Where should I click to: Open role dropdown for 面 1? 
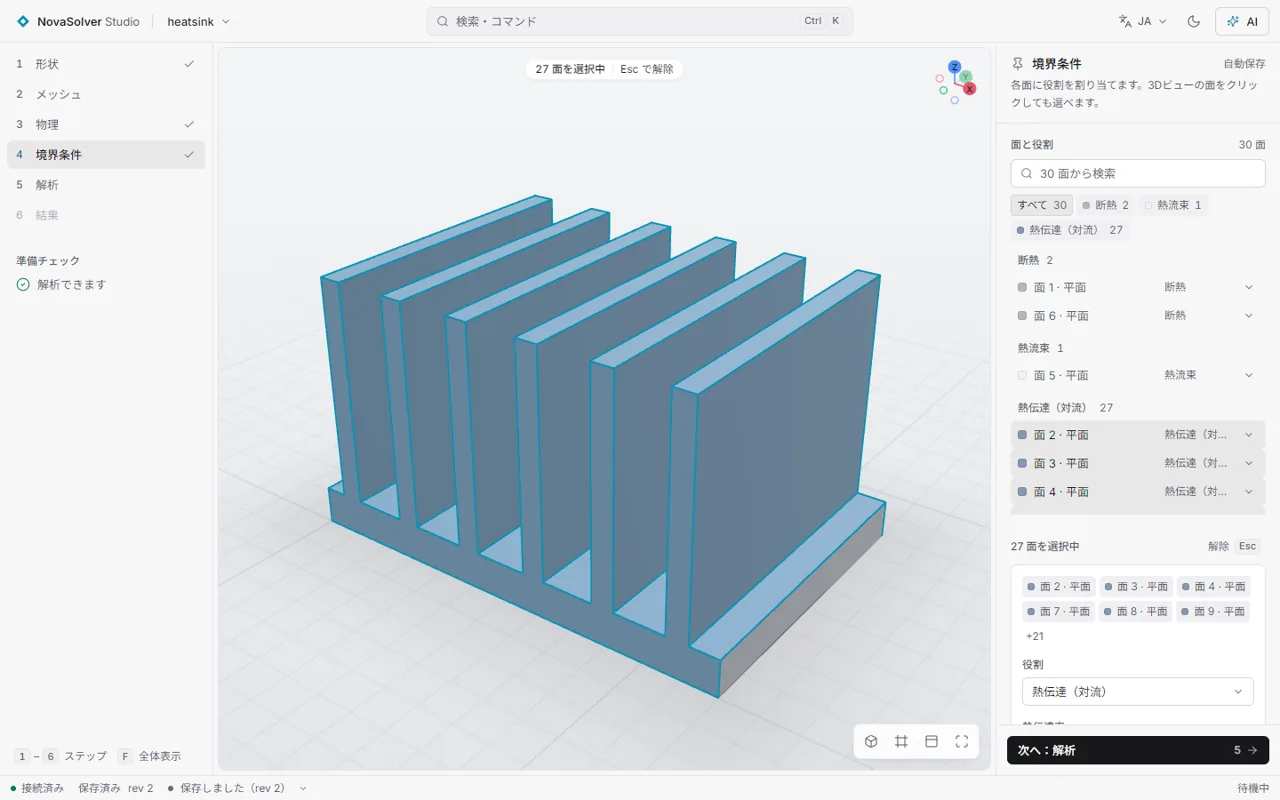pyautogui.click(x=1208, y=287)
